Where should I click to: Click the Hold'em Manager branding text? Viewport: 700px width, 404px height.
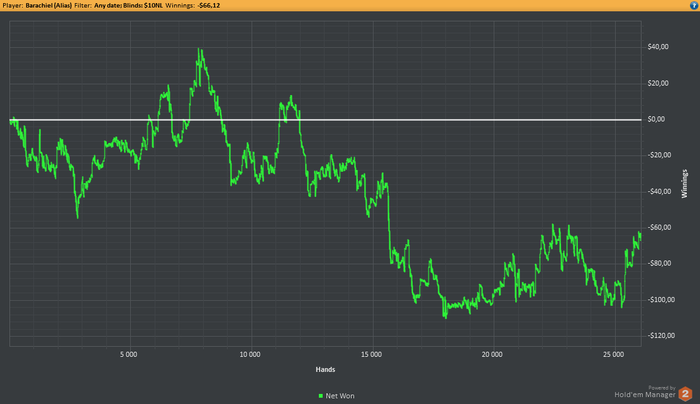(x=645, y=395)
